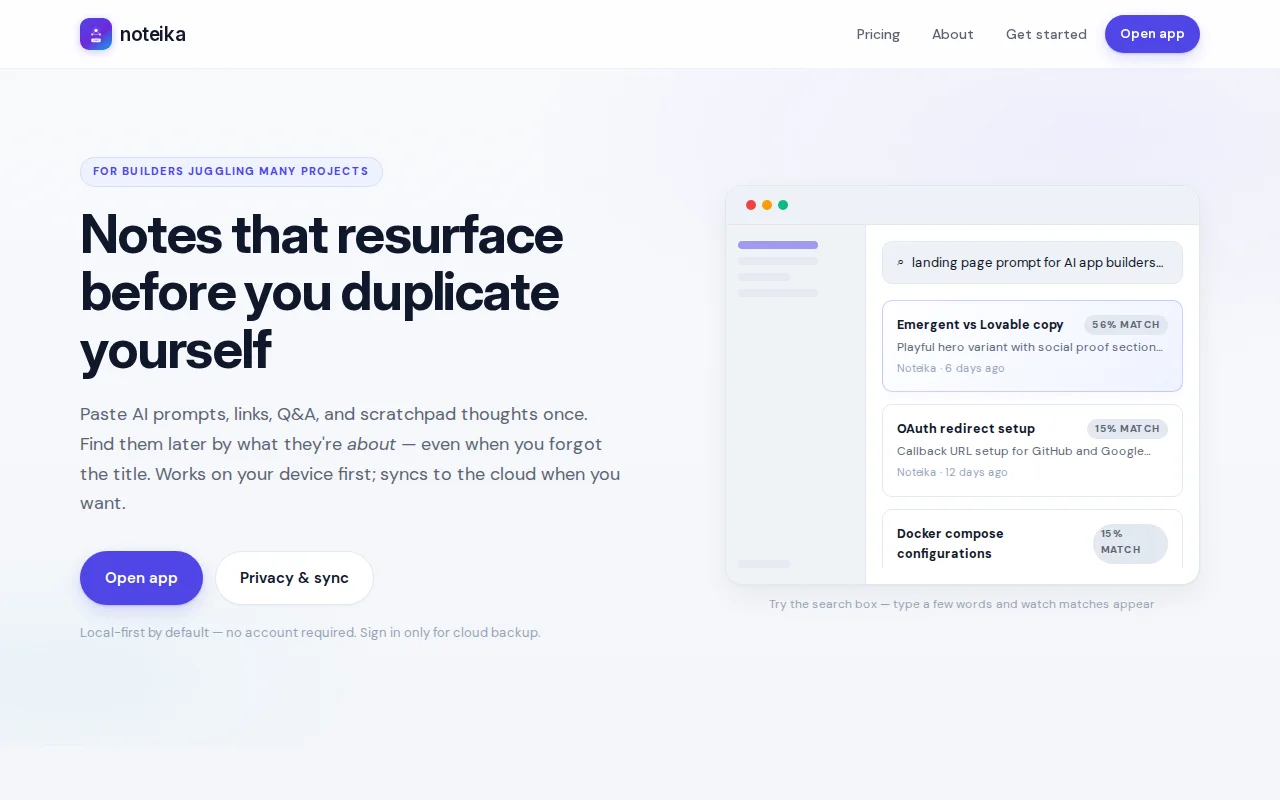This screenshot has width=1280, height=800.
Task: Open the OAuth redirect setup note
Action: (1032, 450)
